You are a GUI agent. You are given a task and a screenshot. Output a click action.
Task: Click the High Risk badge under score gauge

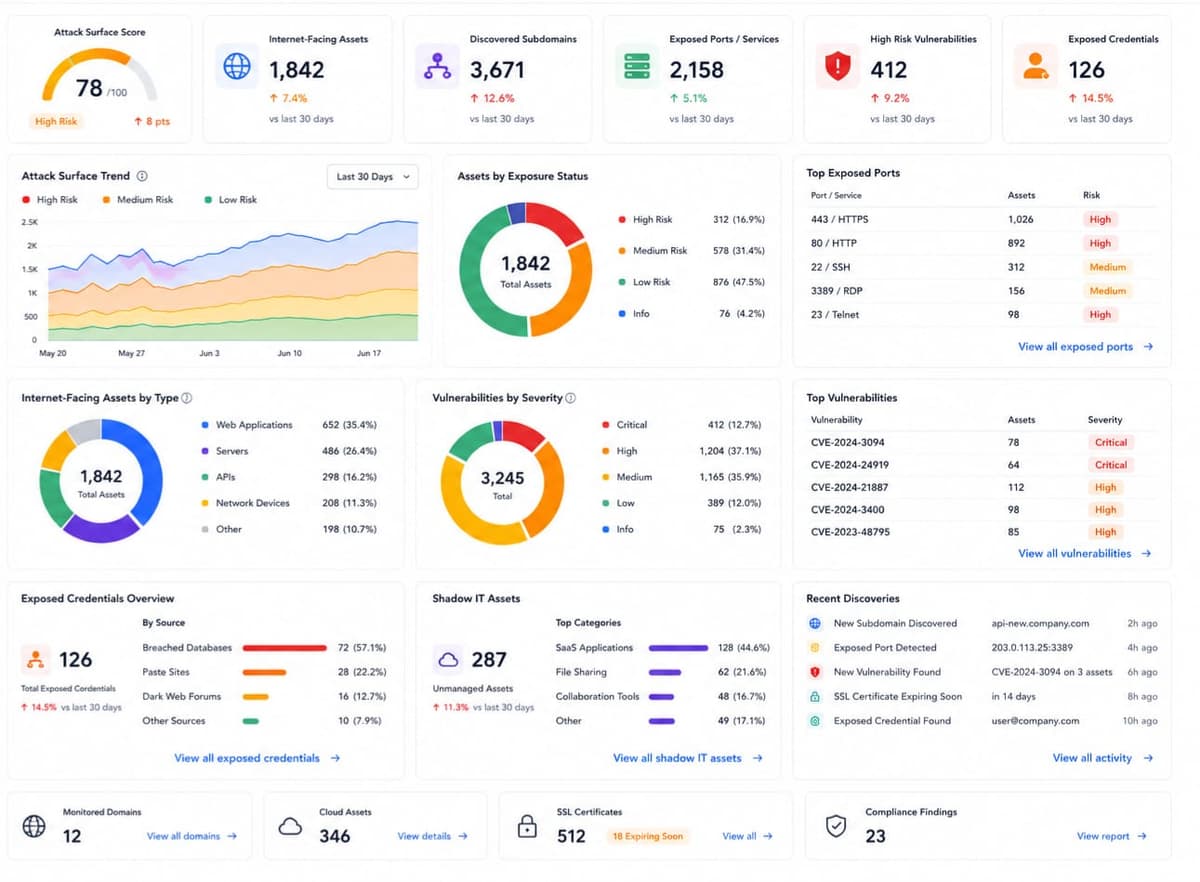coord(57,121)
